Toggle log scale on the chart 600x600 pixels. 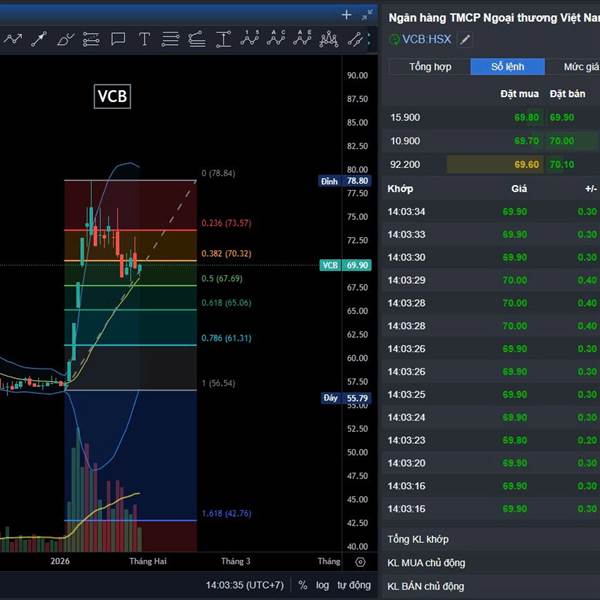coord(322,585)
